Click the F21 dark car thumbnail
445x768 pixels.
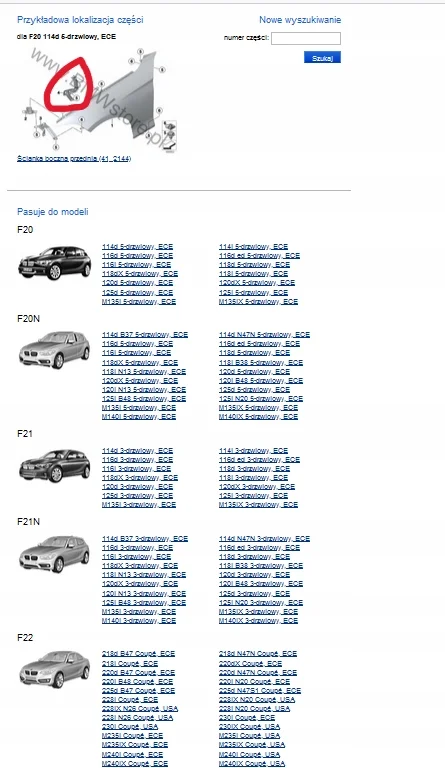[x=55, y=466]
